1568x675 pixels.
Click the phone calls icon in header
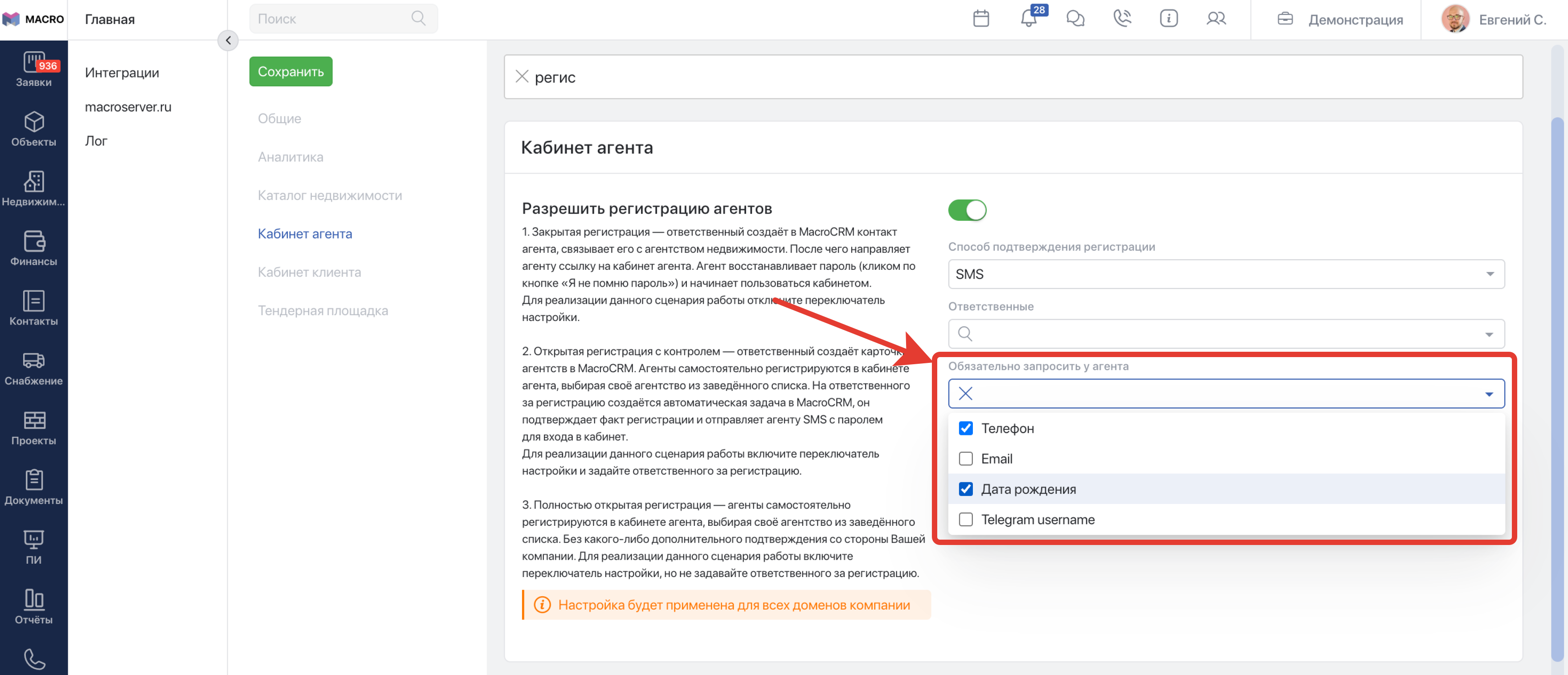point(1122,19)
